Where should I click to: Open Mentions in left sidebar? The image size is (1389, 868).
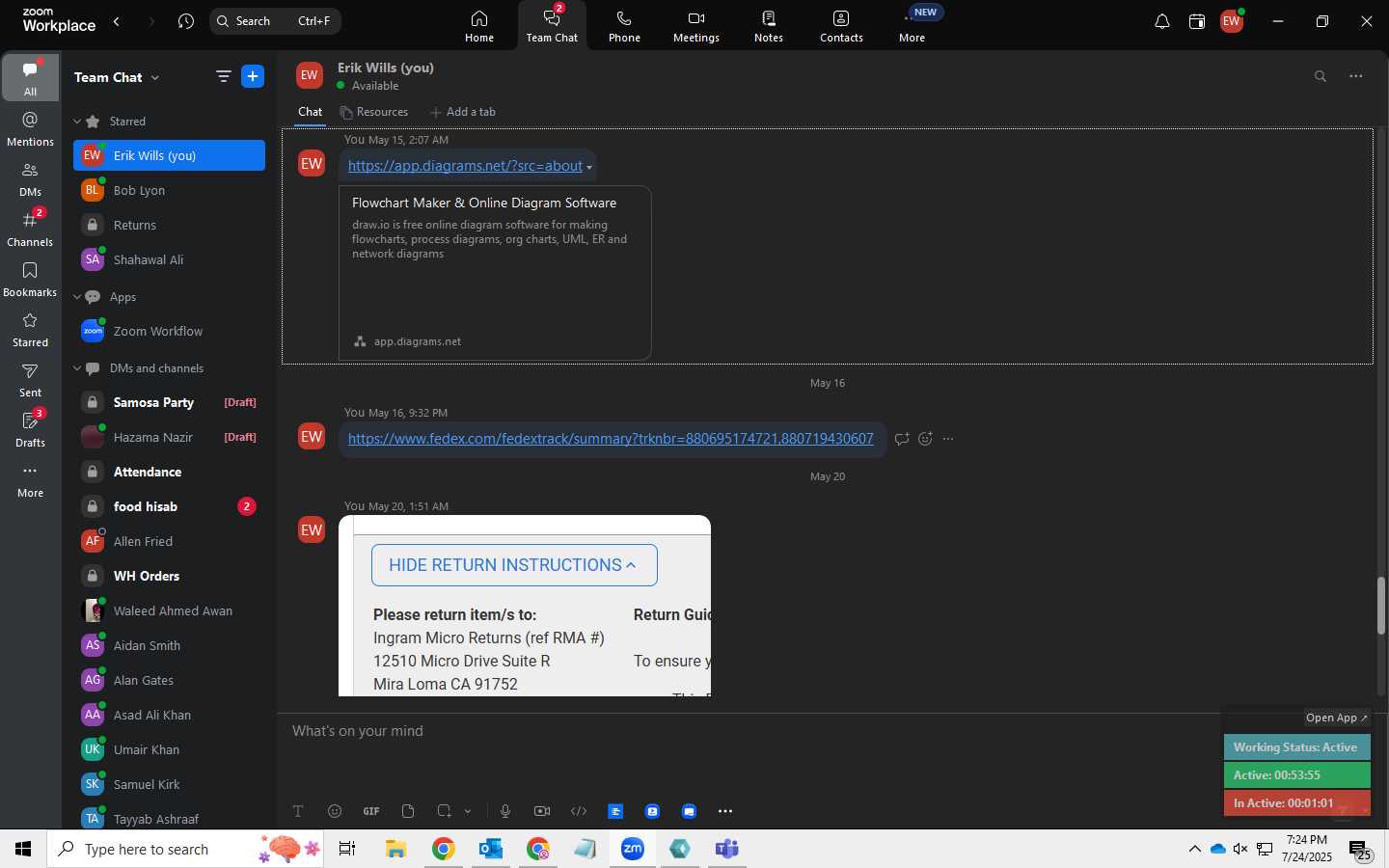click(31, 128)
